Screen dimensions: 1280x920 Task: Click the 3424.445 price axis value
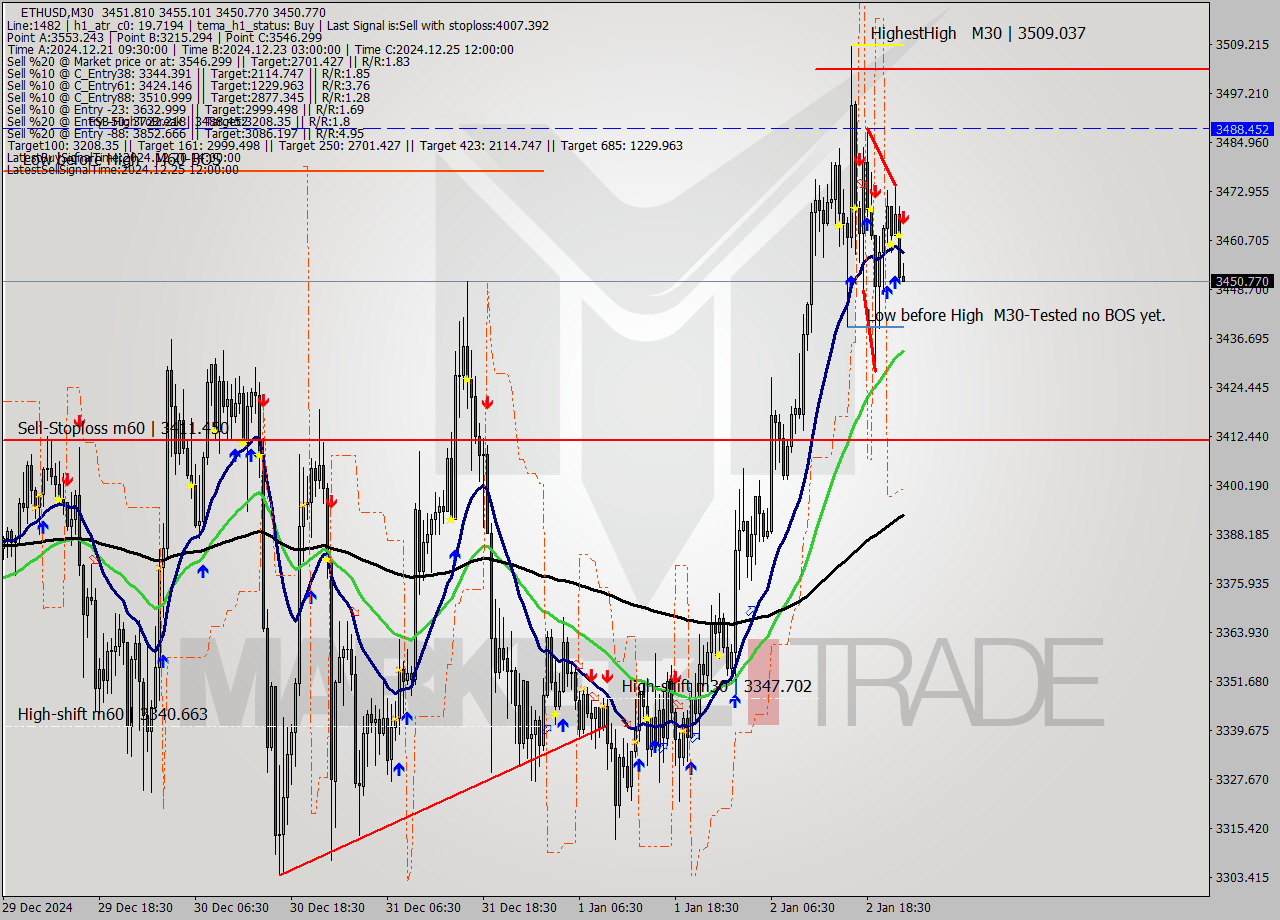click(1241, 387)
